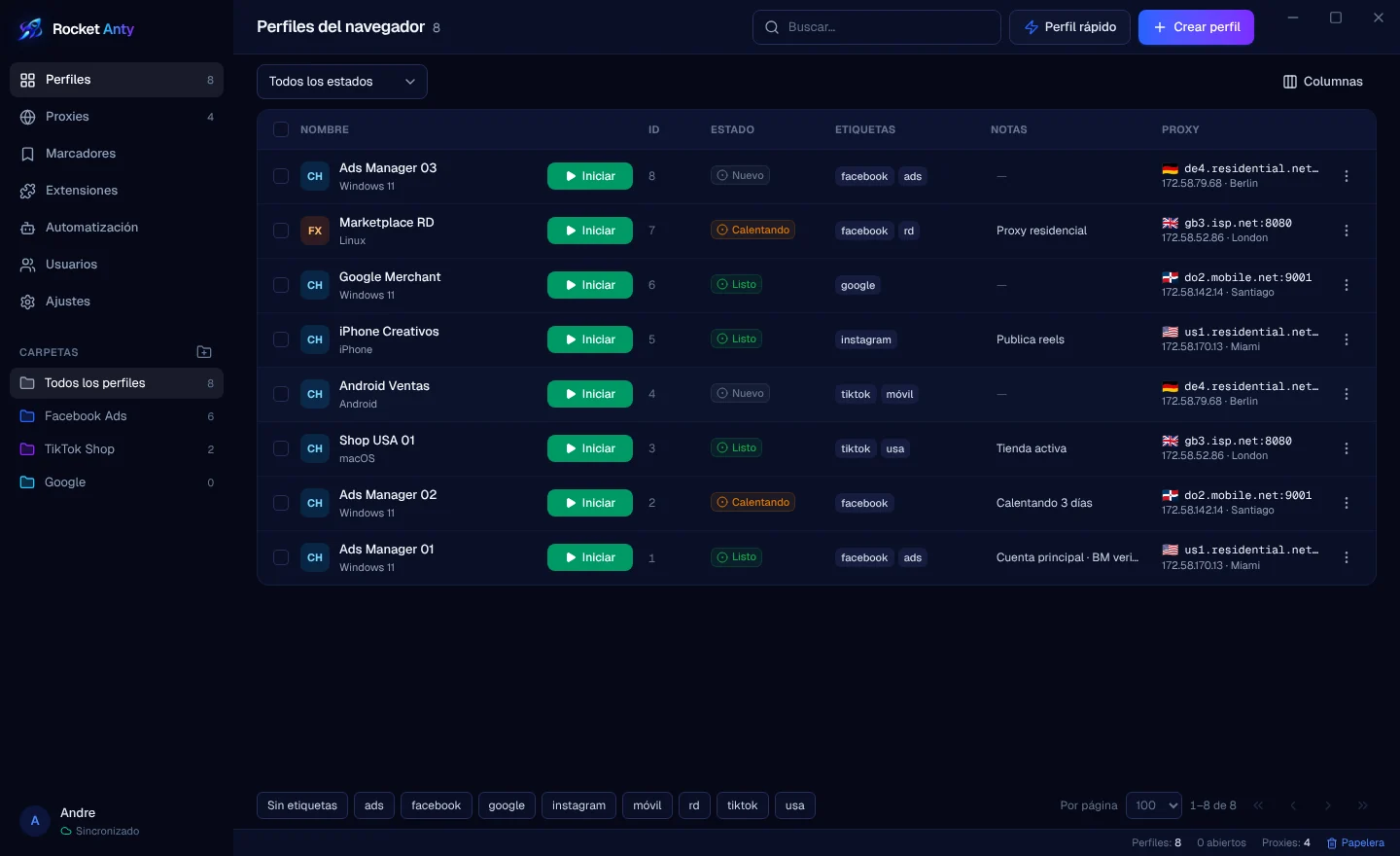
Task: Open the three-dot menu for Google Merchant
Action: point(1347,285)
